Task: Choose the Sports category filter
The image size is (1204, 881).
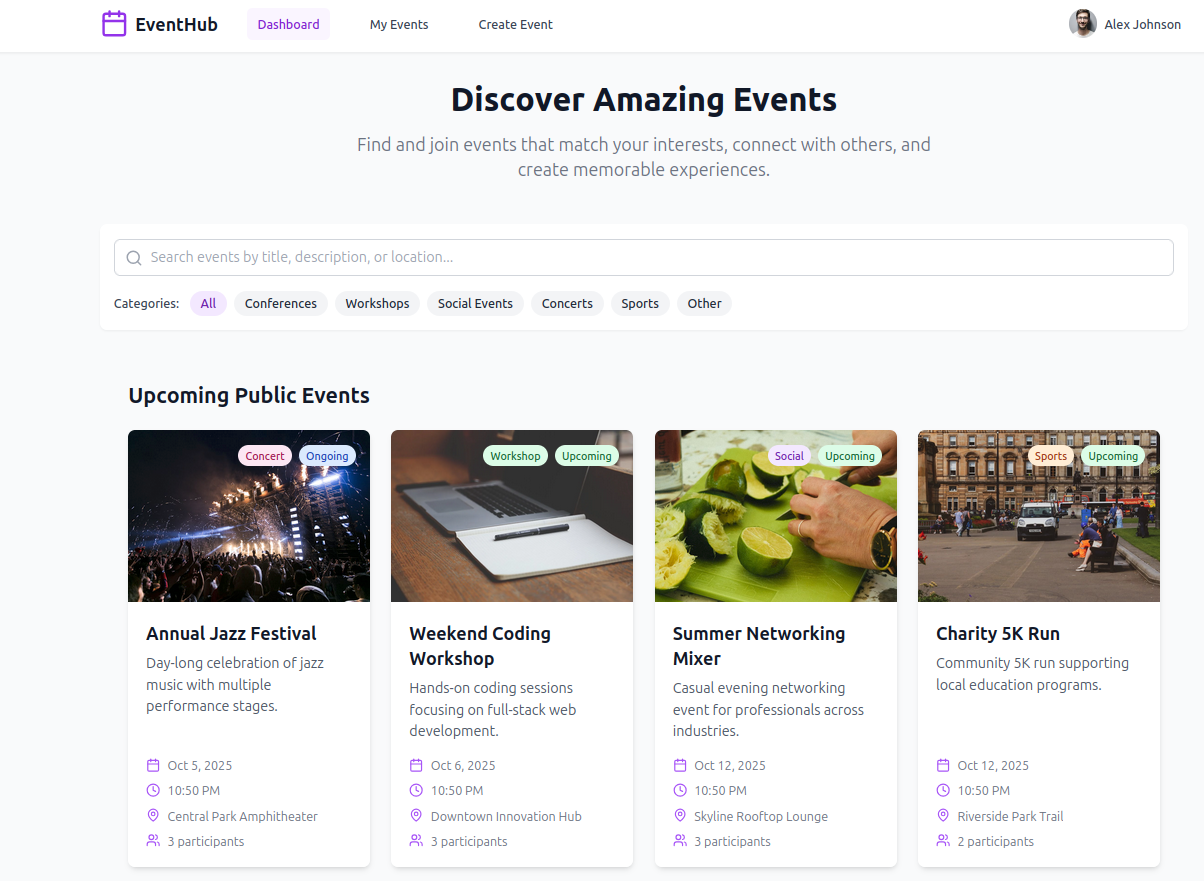Action: click(x=640, y=304)
